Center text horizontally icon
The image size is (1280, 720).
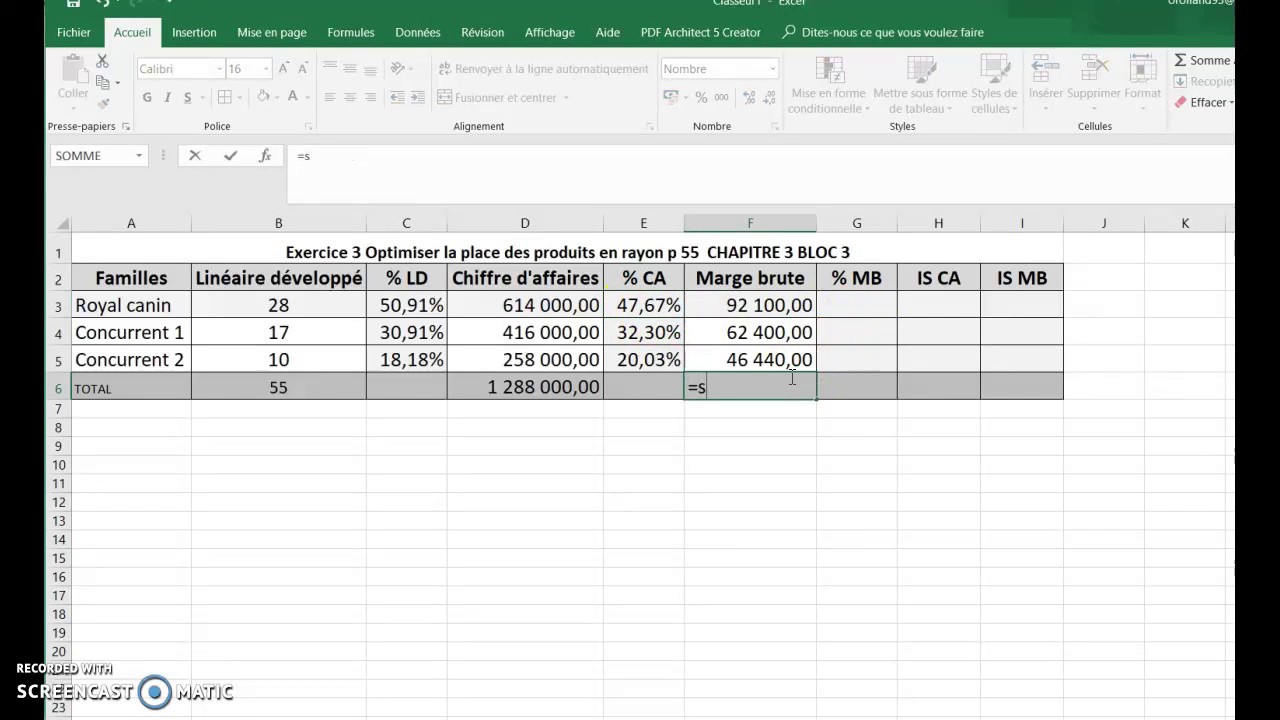click(x=350, y=98)
